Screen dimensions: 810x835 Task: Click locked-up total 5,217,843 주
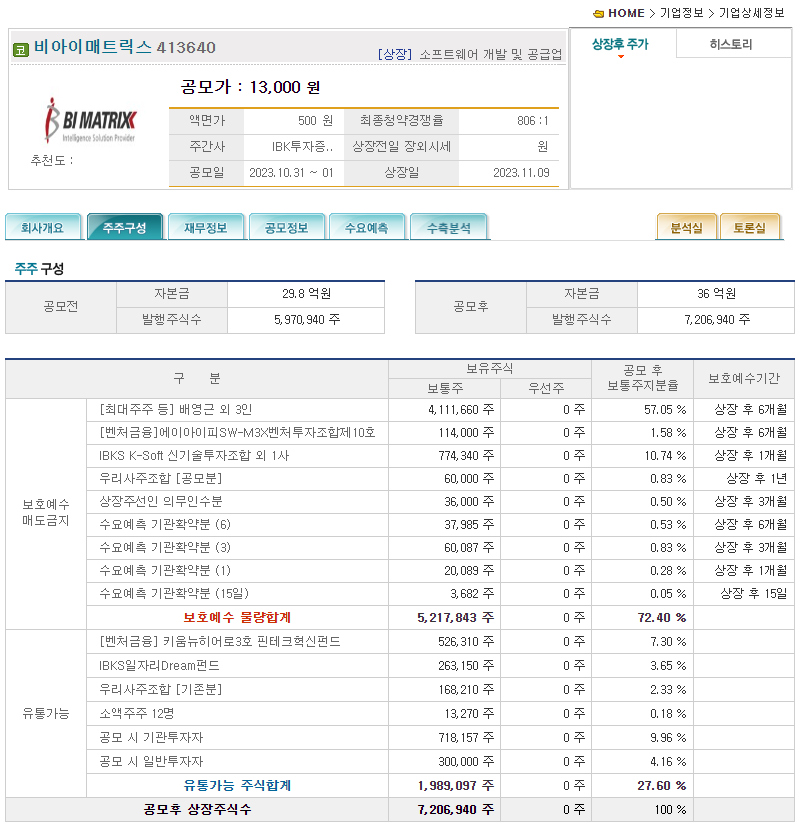pyautogui.click(x=455, y=617)
